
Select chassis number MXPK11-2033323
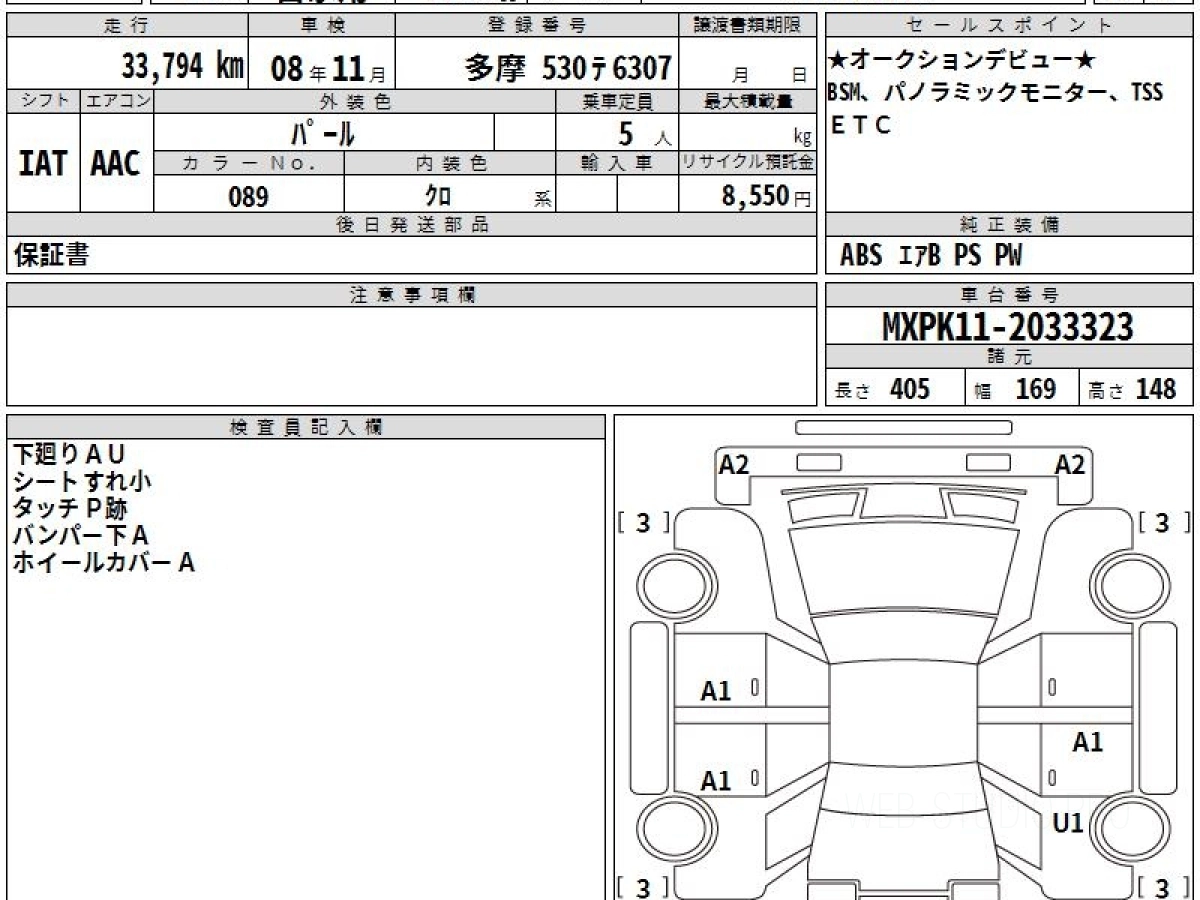pos(1008,327)
